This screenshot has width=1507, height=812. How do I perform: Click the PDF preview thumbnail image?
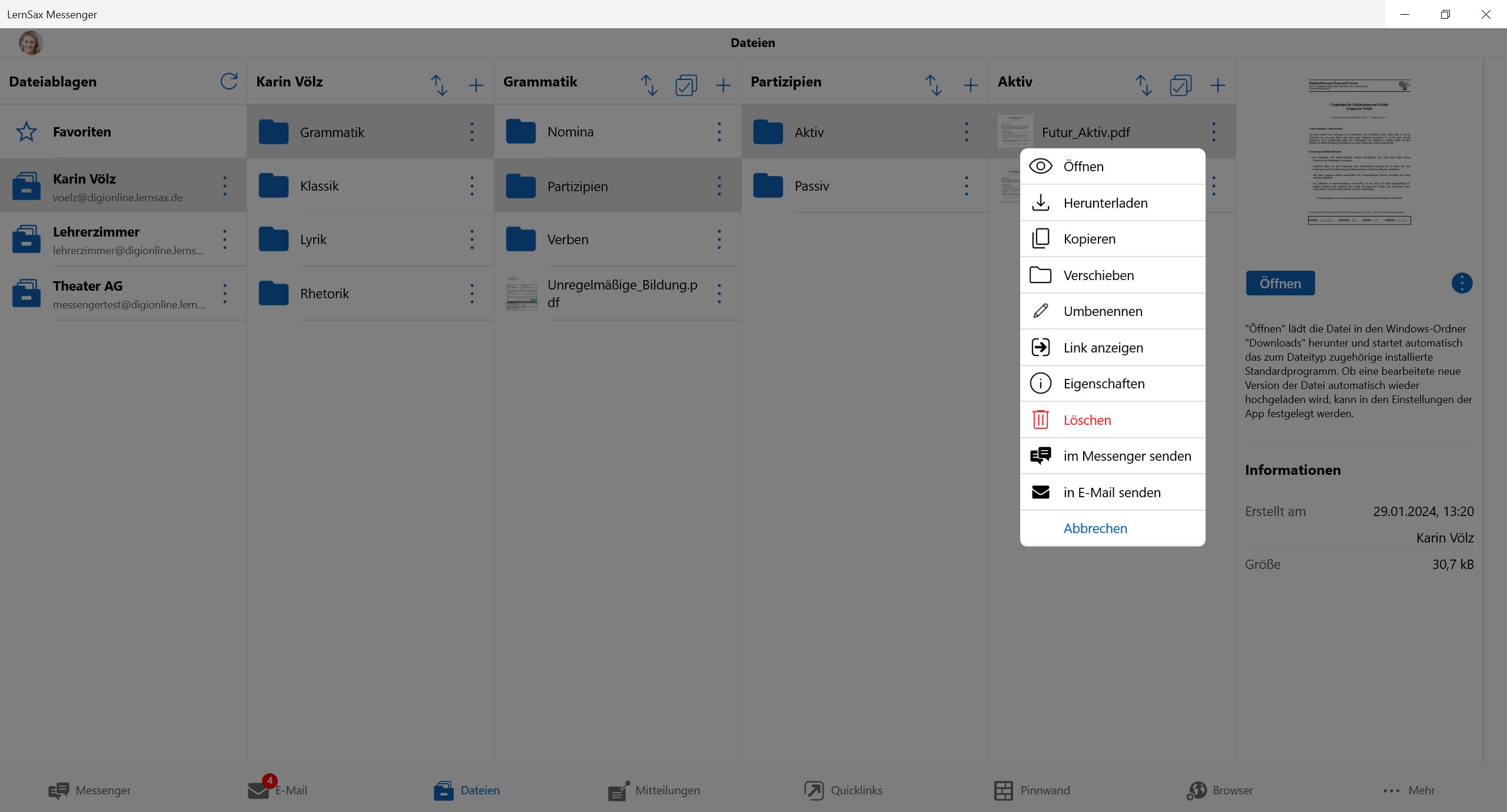point(1359,152)
